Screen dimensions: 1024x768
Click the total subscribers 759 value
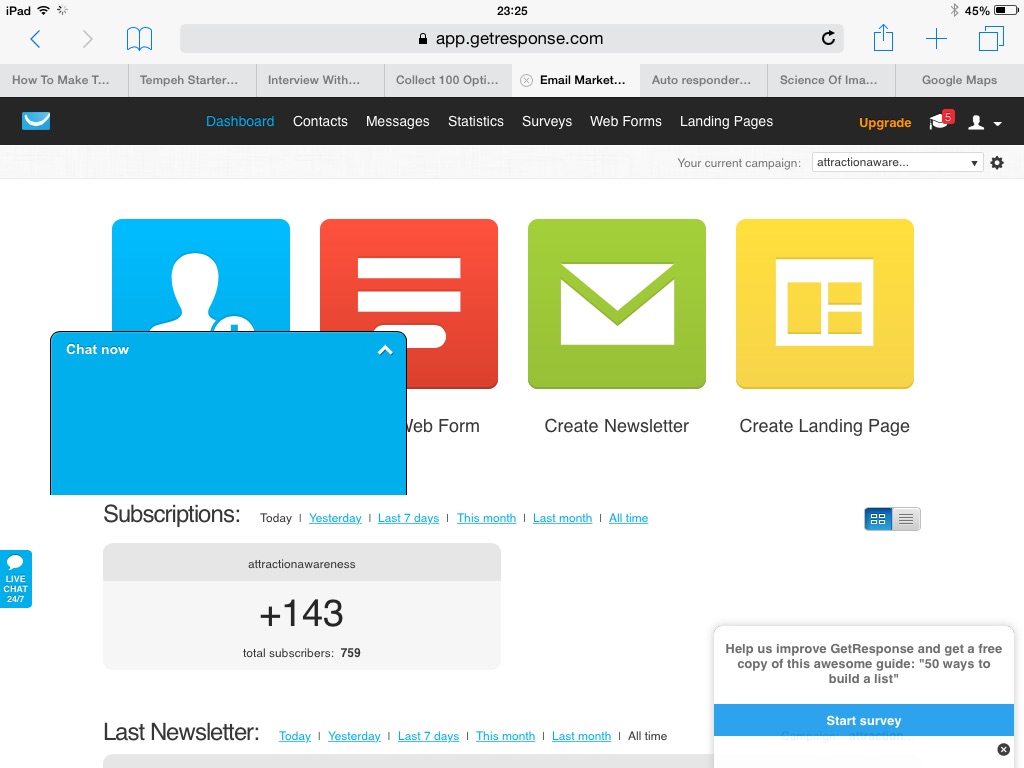coord(350,653)
